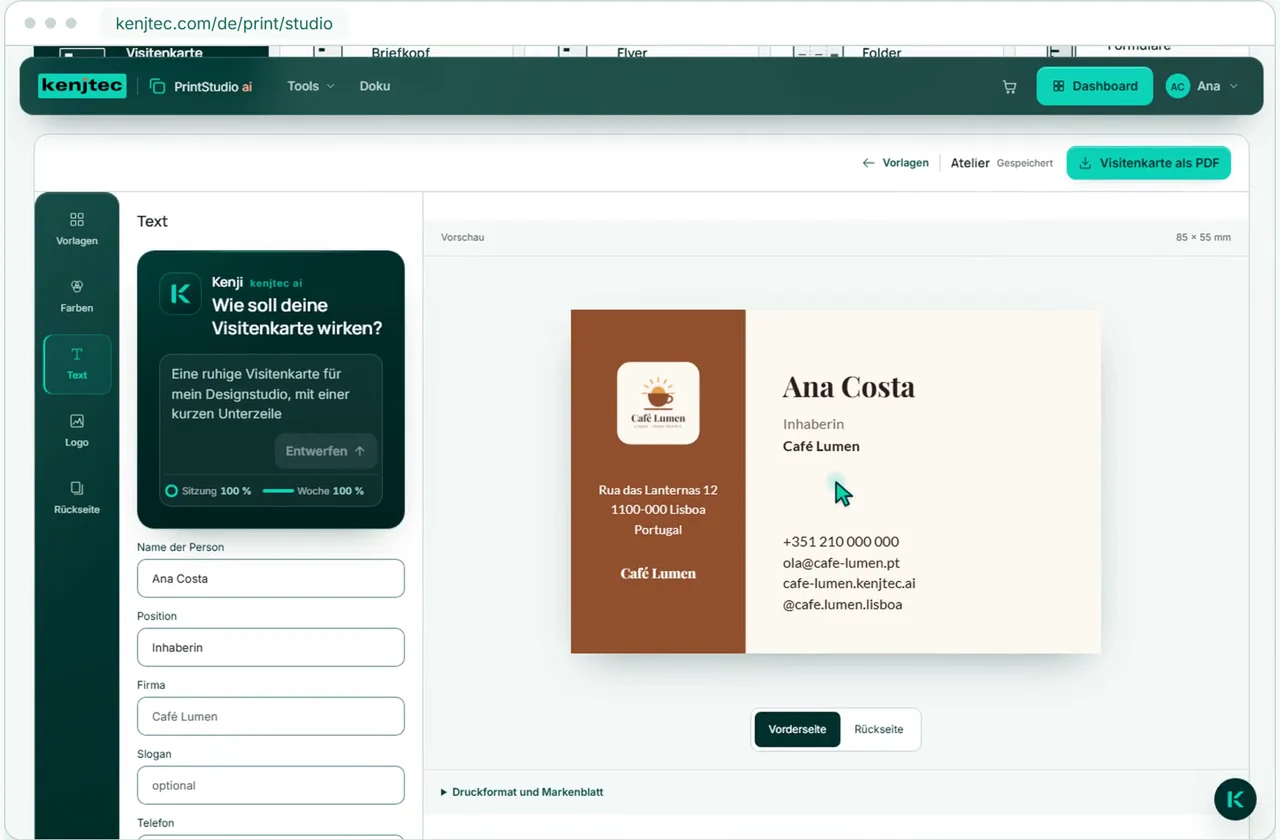Click the Firma input field
Image resolution: width=1280 pixels, height=840 pixels.
pos(271,716)
